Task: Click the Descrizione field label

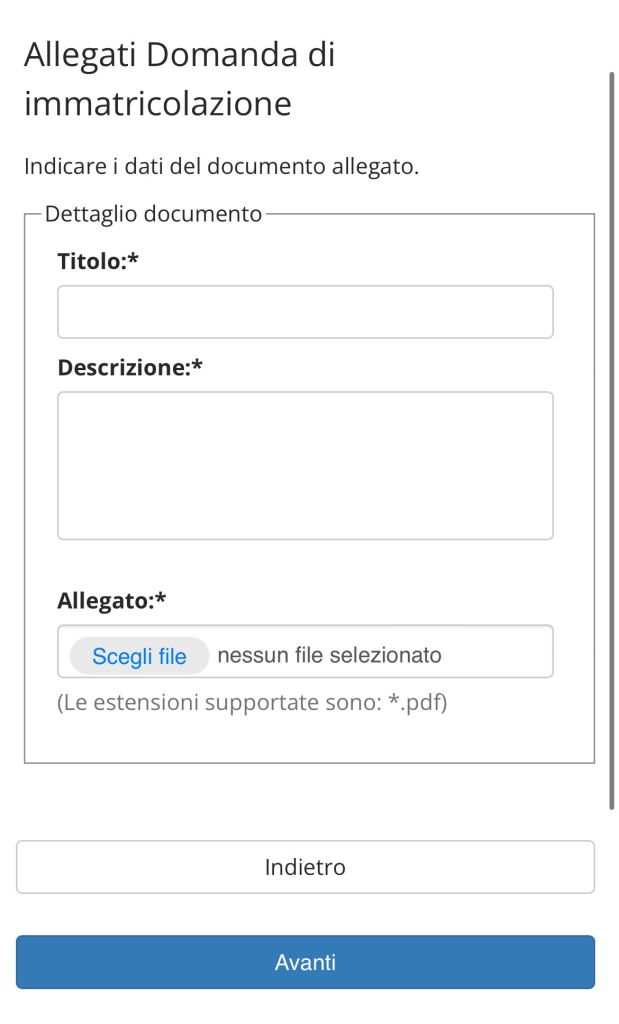Action: click(x=123, y=368)
